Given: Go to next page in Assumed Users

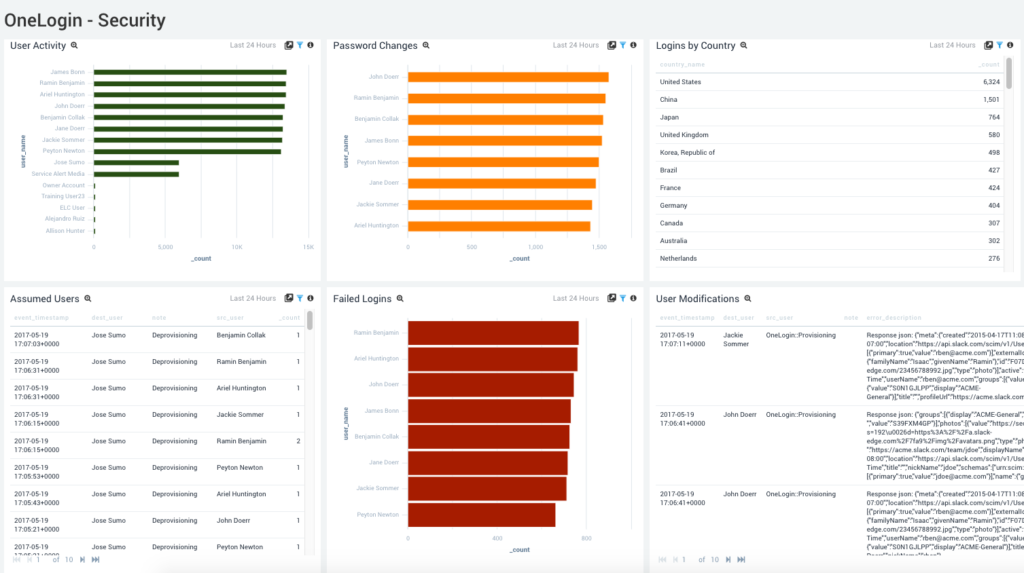Looking at the screenshot, I should pos(82,559).
